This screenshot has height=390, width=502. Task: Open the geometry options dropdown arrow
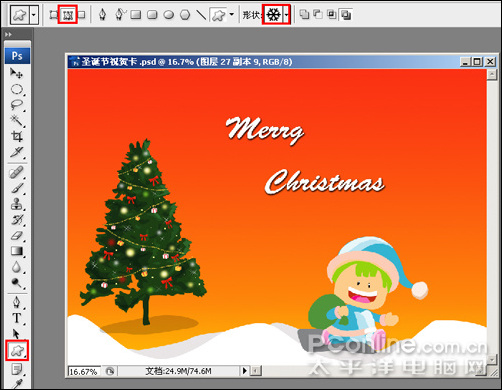[x=232, y=15]
